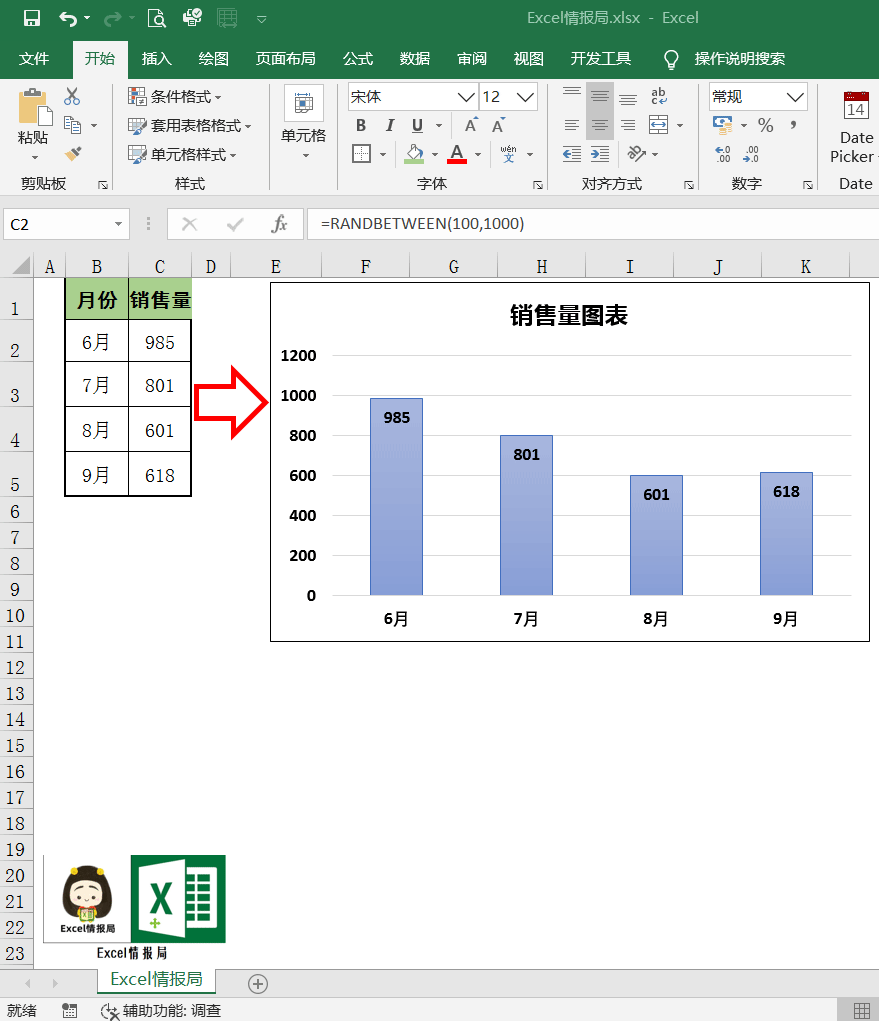The image size is (879, 1021).
Task: Click the Increase Decimal icon
Action: [723, 154]
